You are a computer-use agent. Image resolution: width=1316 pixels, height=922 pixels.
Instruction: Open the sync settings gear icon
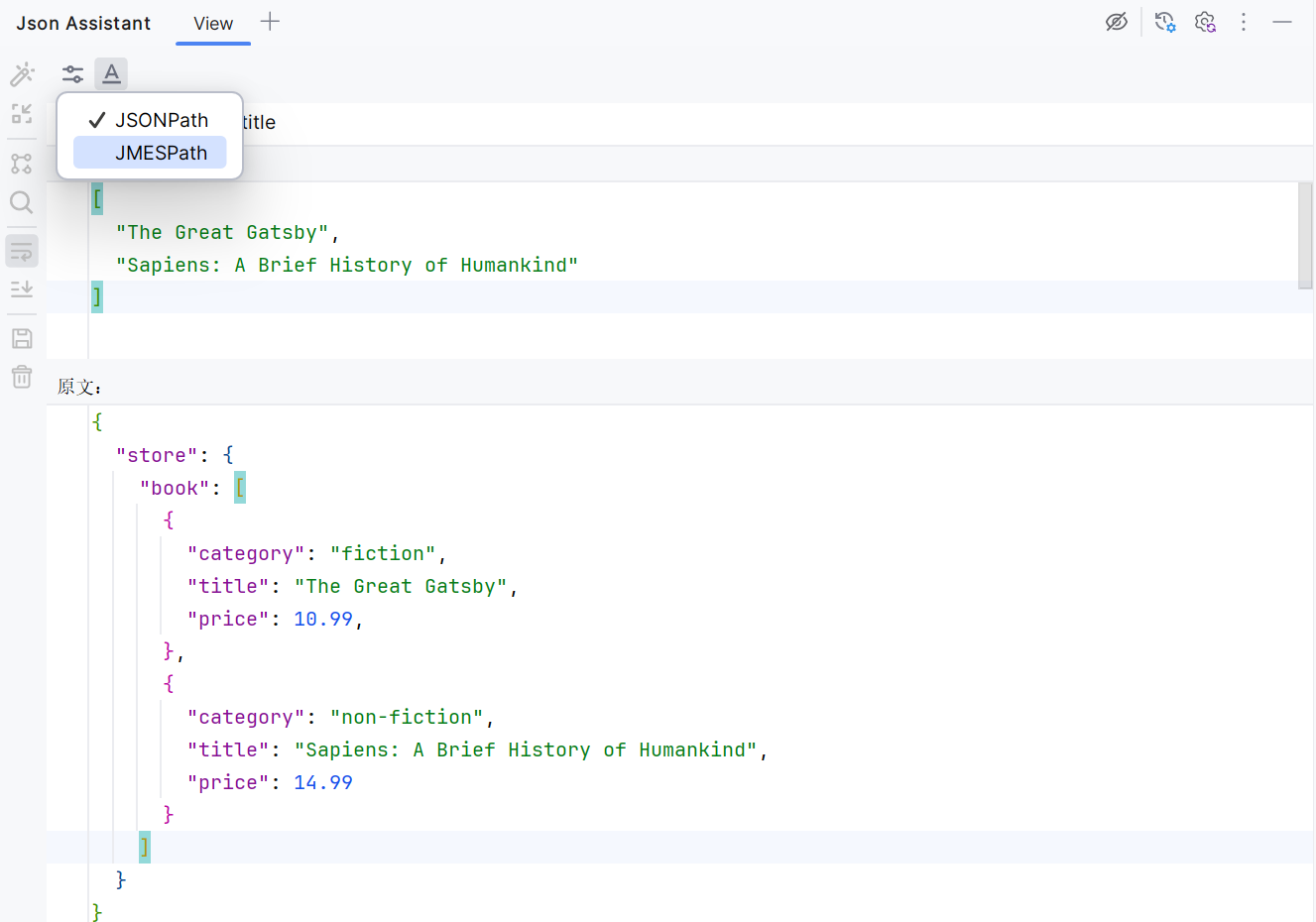point(1205,21)
